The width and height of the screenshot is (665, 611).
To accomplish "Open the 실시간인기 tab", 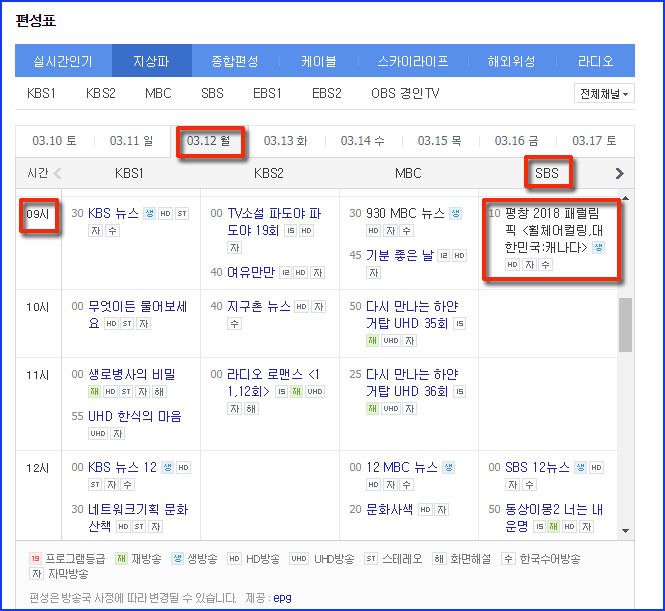I will (63, 61).
